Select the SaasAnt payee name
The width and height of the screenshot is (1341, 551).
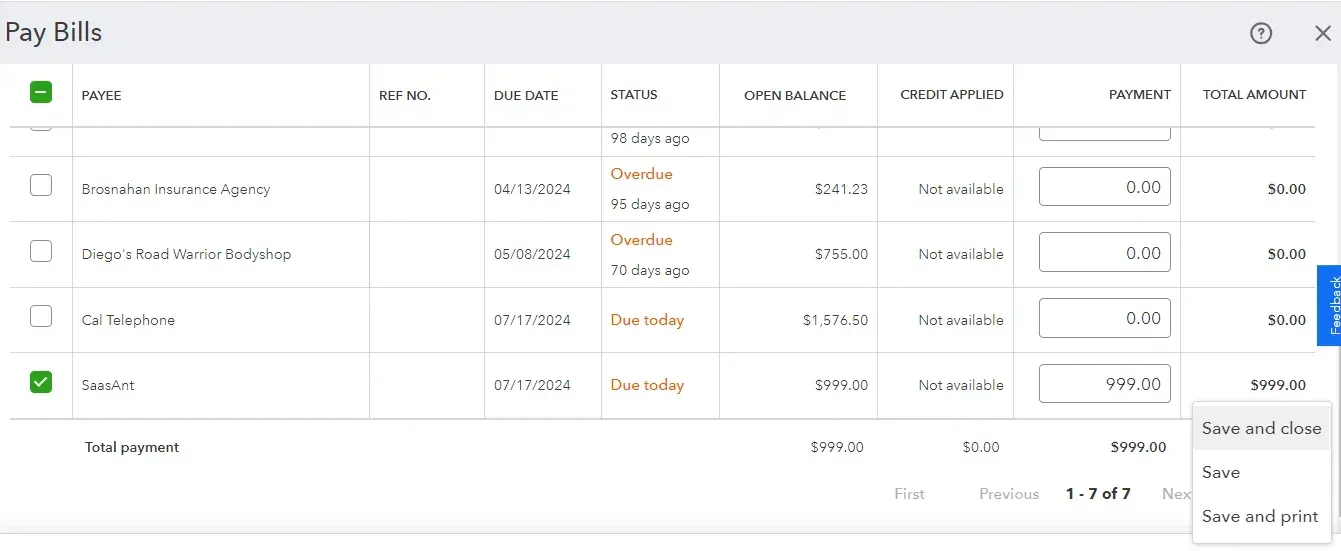click(108, 385)
